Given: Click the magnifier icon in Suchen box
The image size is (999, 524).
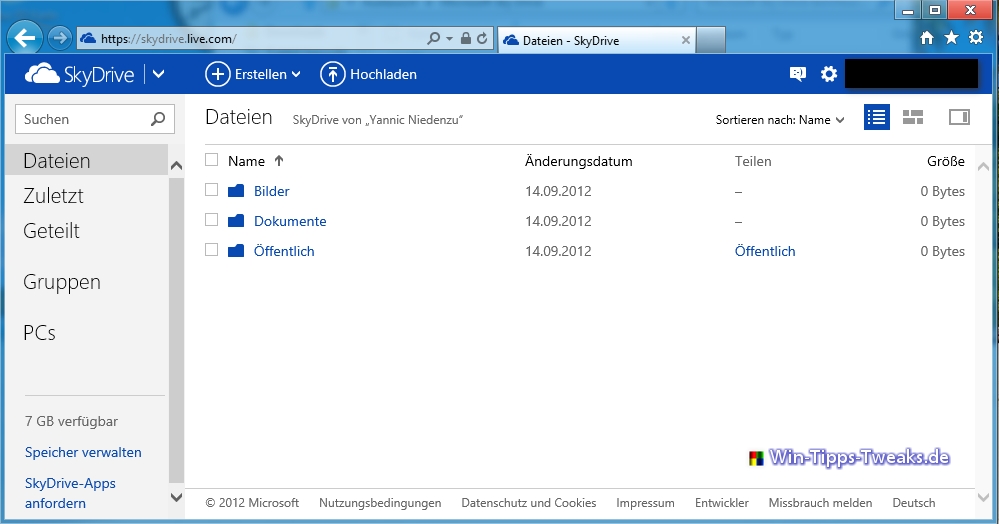Looking at the screenshot, I should (158, 119).
